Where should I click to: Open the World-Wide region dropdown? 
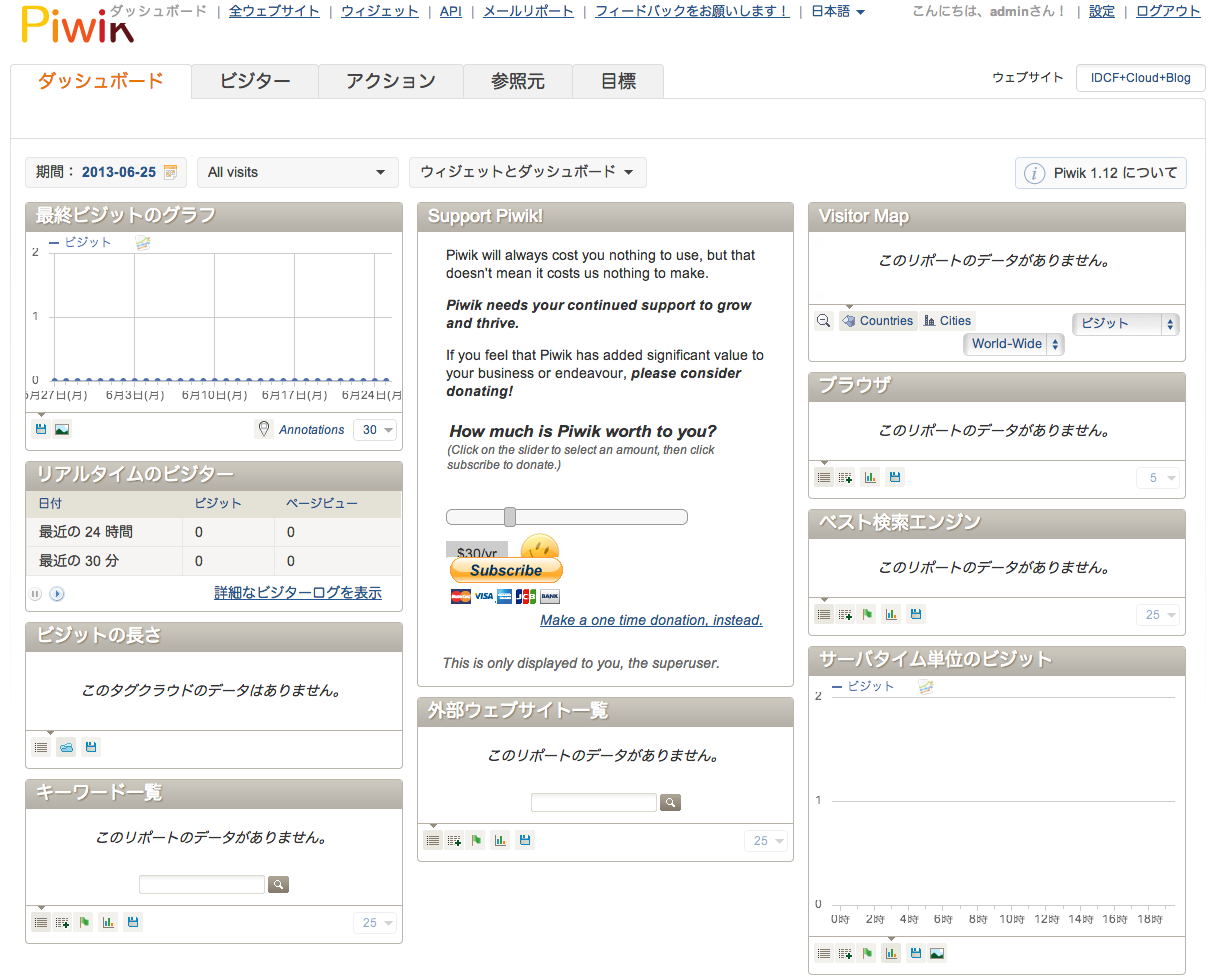pyautogui.click(x=1014, y=344)
